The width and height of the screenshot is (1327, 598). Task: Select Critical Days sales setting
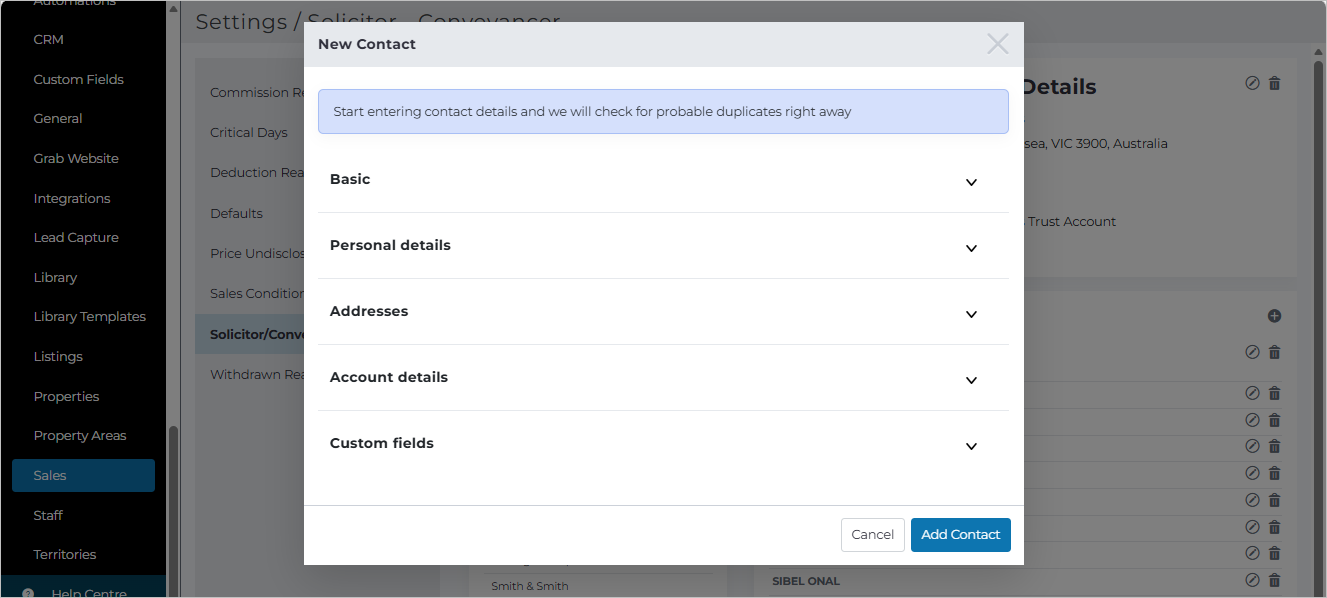(x=248, y=132)
